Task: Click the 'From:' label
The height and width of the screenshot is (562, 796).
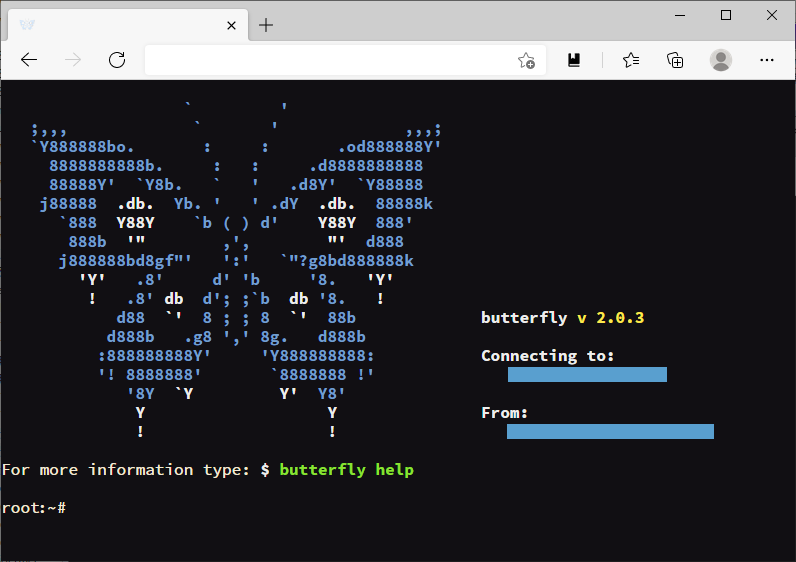Action: [x=505, y=413]
